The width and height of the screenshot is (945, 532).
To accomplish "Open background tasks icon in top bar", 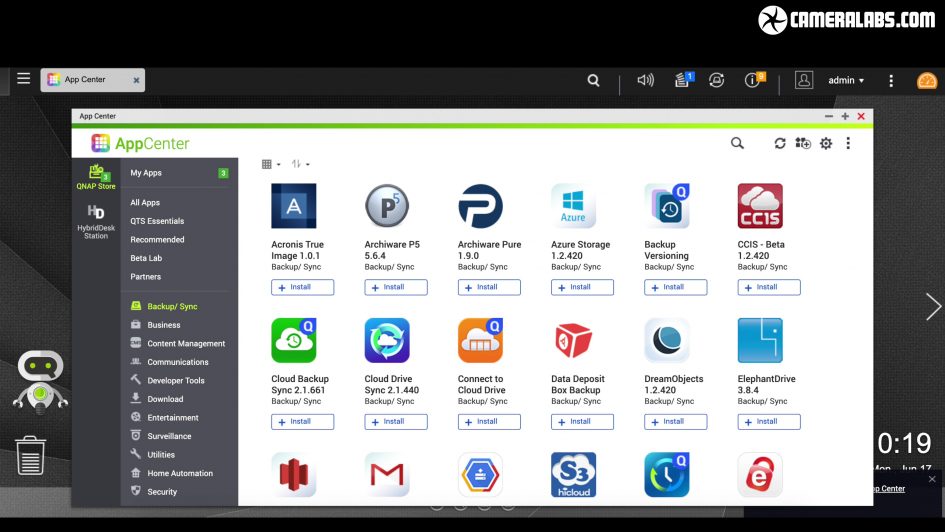I will tap(684, 80).
